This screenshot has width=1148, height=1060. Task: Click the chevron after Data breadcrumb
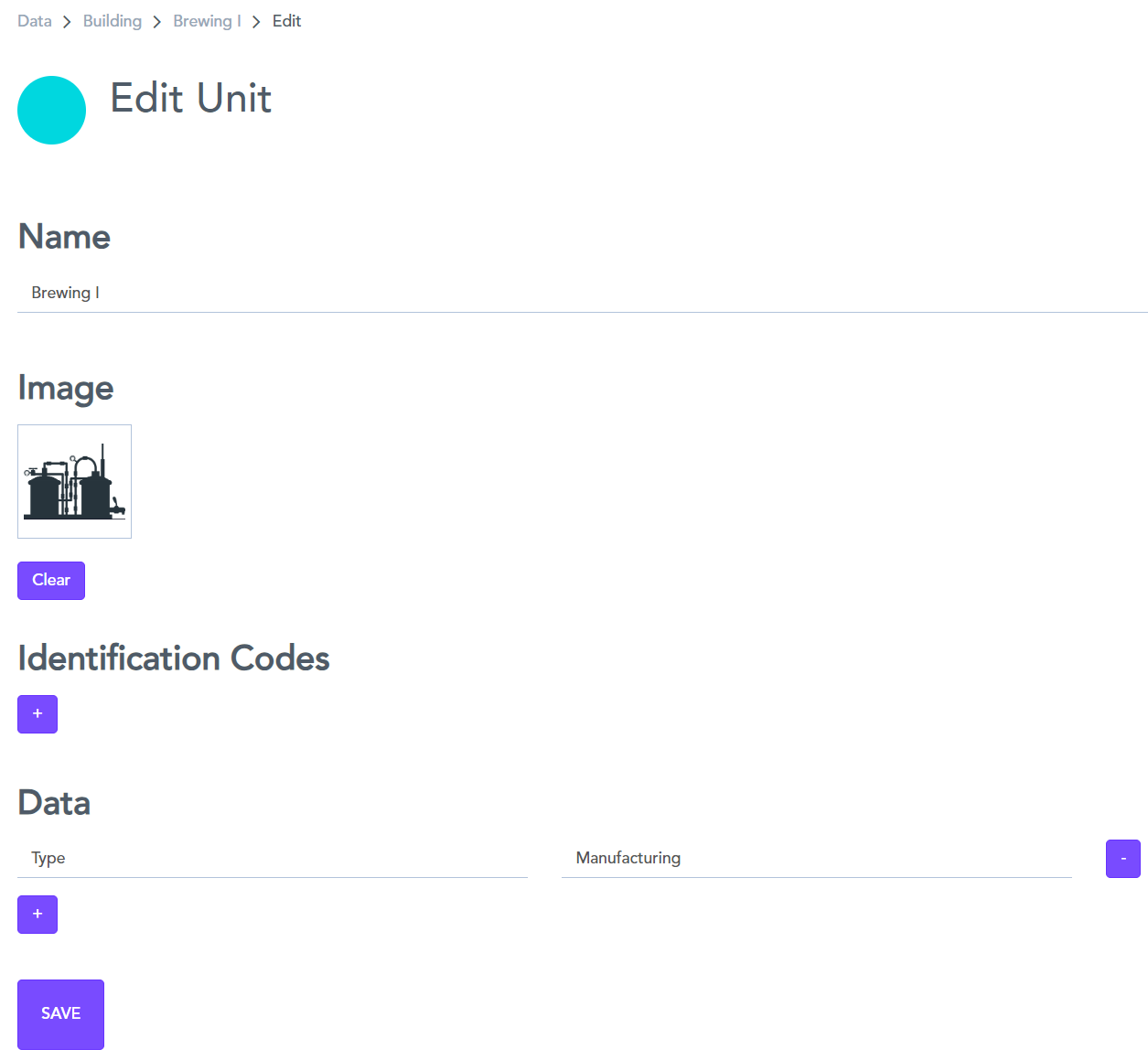click(67, 22)
